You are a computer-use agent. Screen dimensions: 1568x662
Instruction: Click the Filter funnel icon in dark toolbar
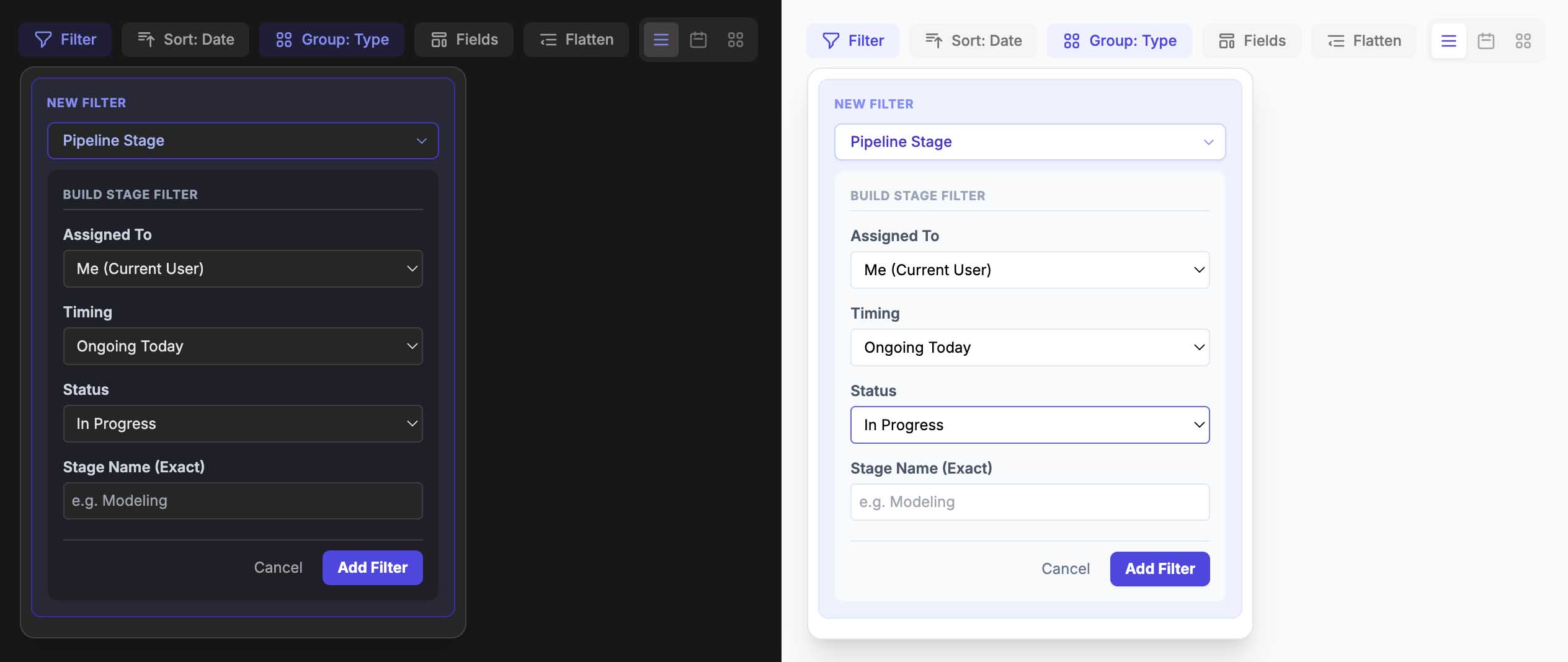(43, 39)
